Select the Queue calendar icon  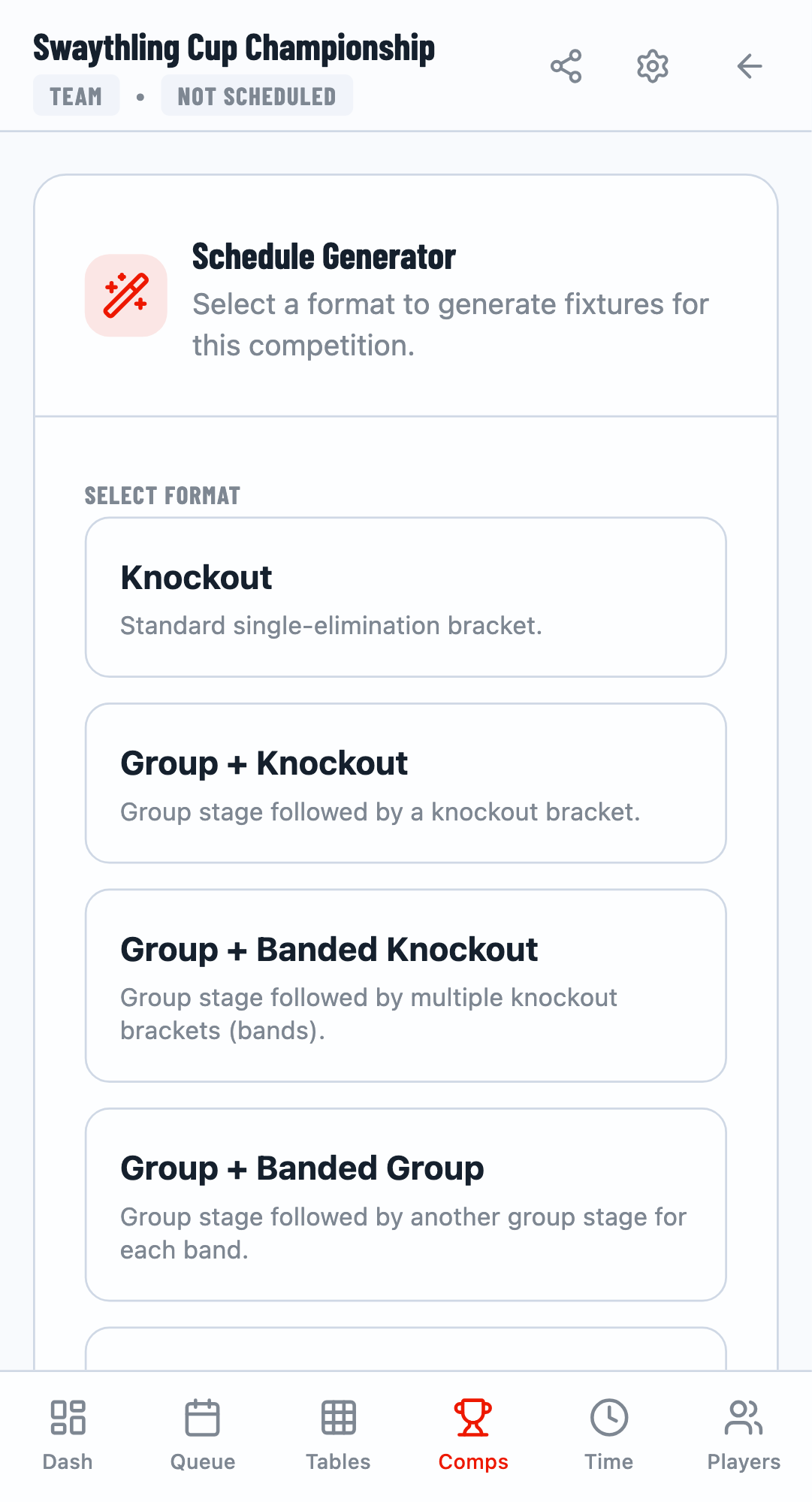[x=203, y=1432]
